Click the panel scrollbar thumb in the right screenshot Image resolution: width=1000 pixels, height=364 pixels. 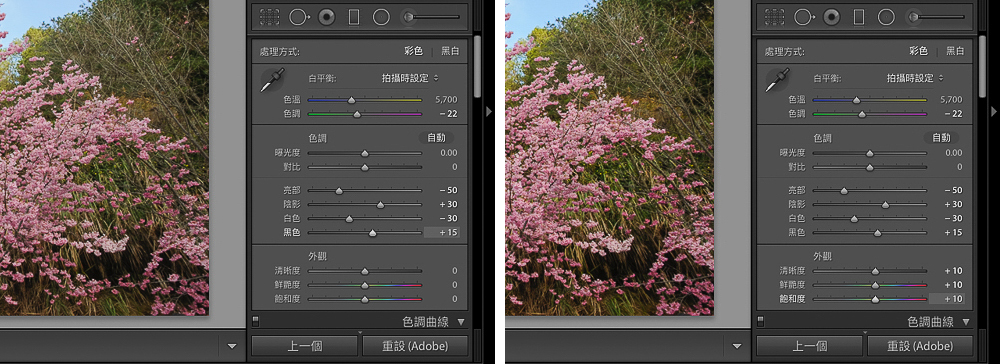tap(982, 67)
